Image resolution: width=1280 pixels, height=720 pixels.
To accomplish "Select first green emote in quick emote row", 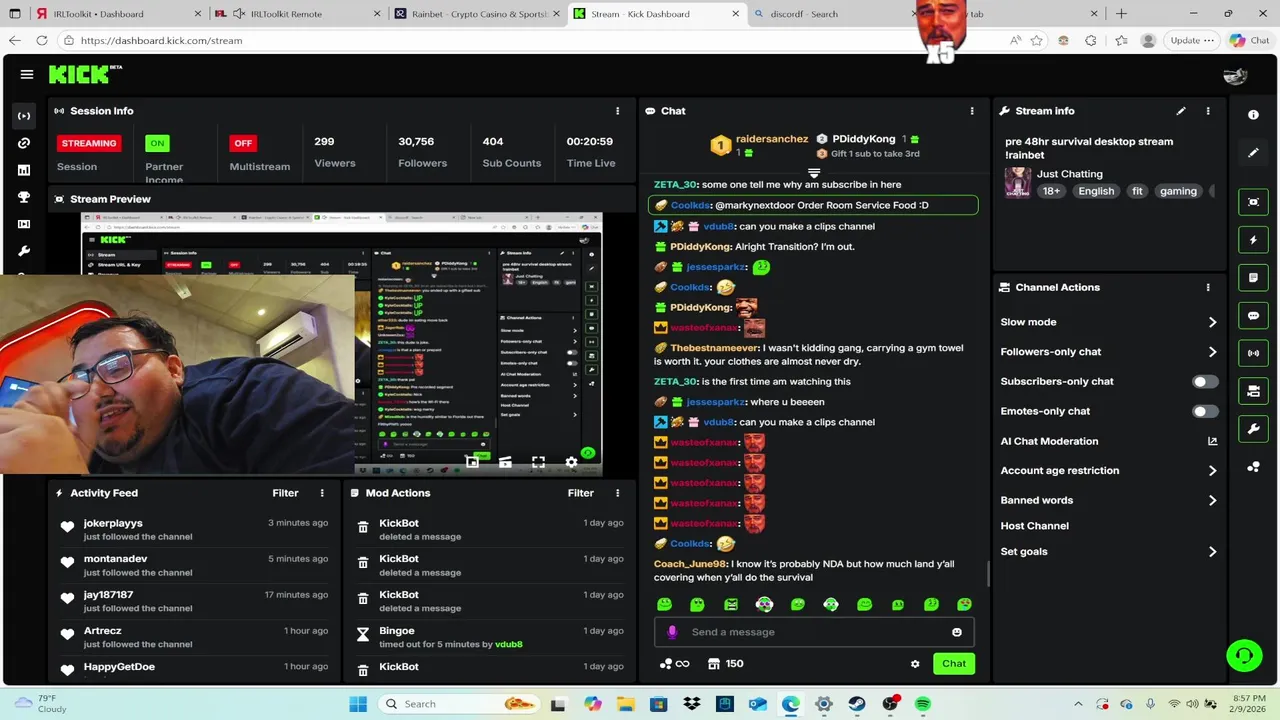I will [x=664, y=605].
